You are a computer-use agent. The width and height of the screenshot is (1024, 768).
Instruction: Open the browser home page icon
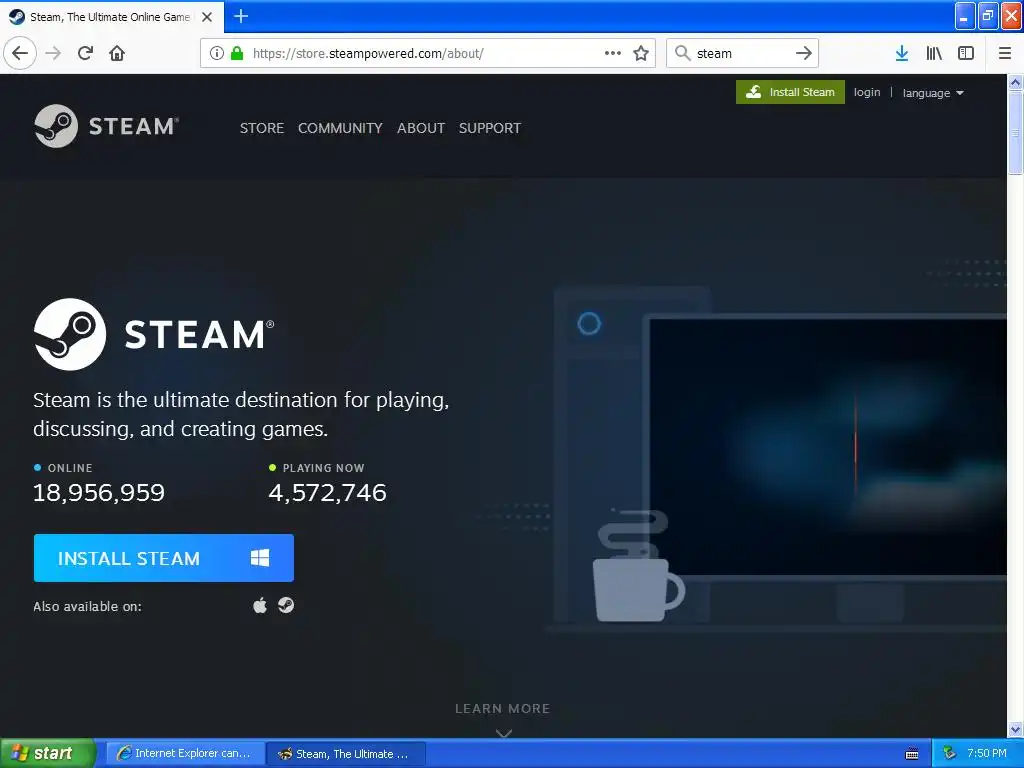pos(117,53)
